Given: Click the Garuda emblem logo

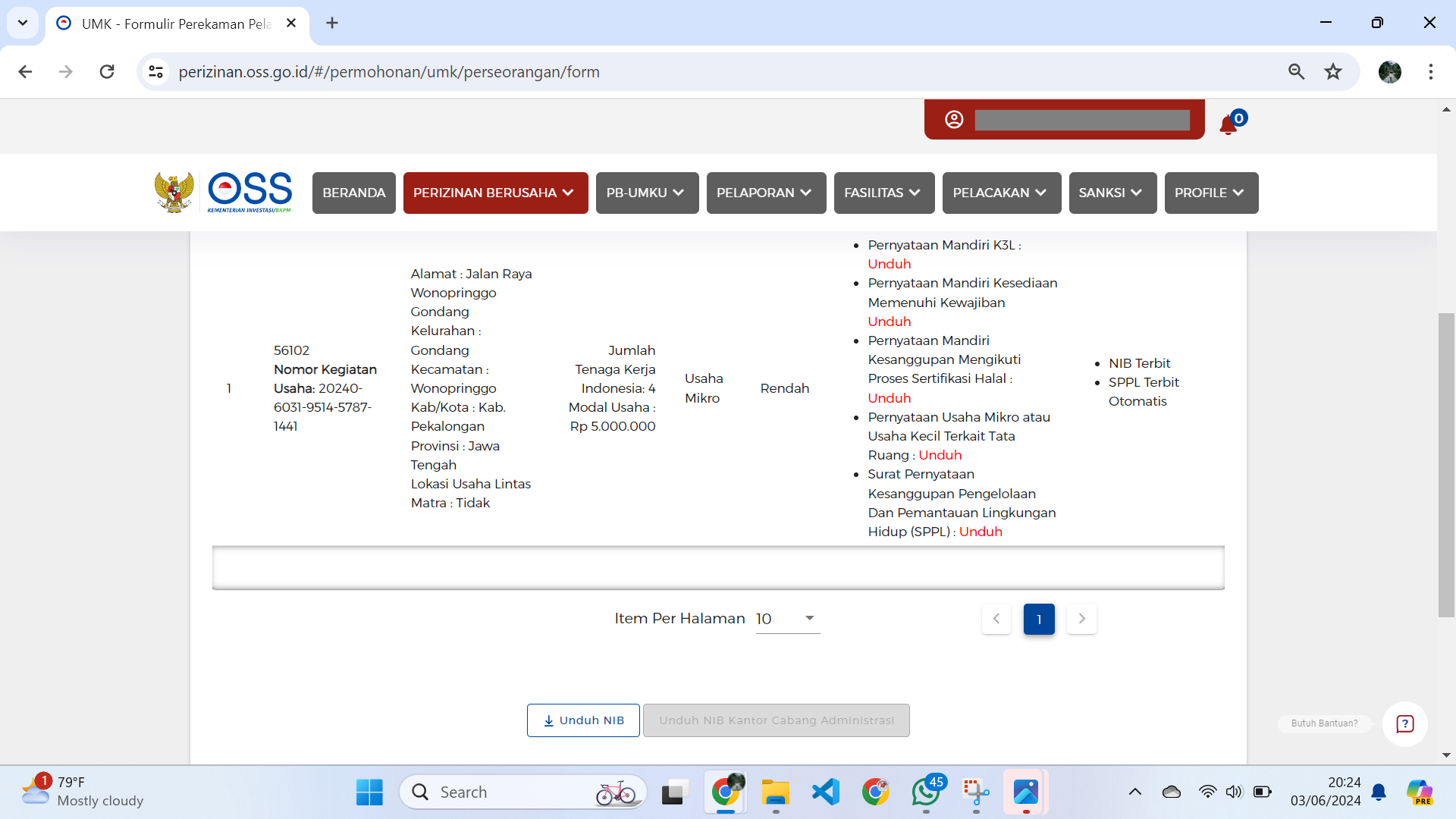Looking at the screenshot, I should point(174,193).
